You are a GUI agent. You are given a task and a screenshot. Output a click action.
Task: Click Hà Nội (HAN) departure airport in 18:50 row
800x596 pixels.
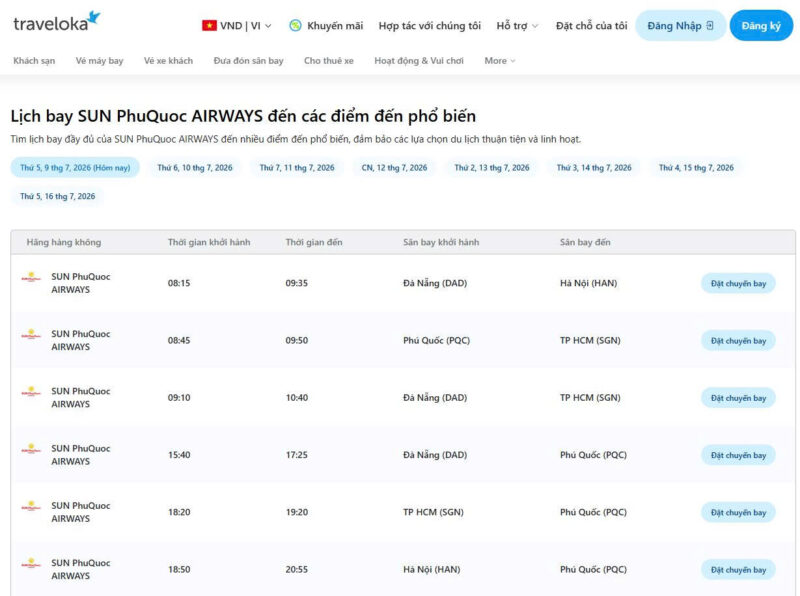point(432,569)
